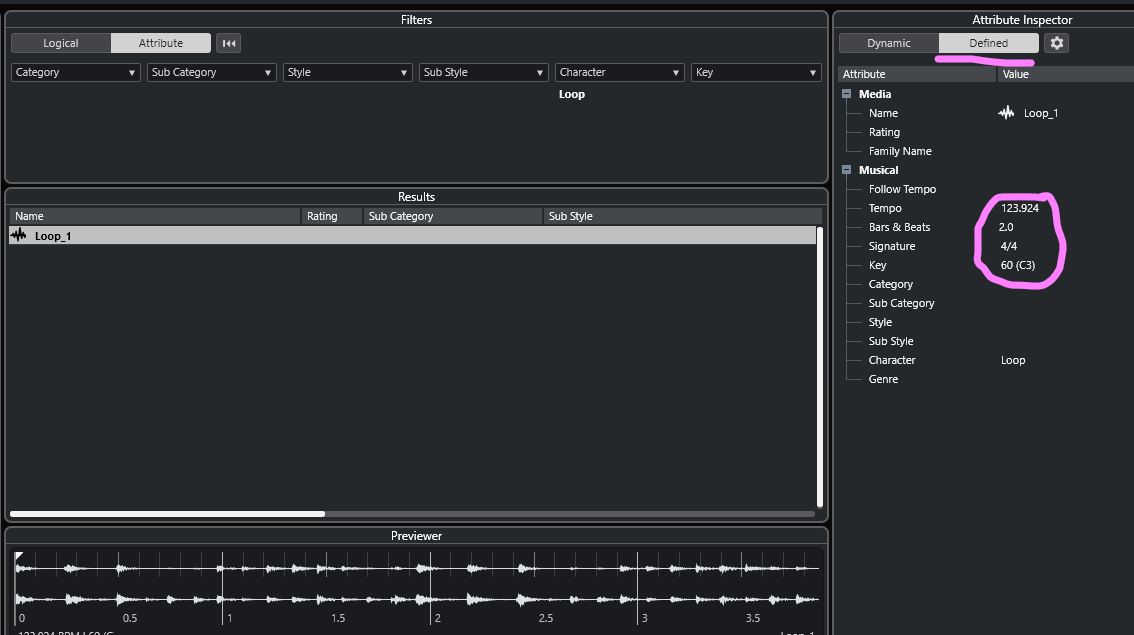1134x635 pixels.
Task: Switch filters to Logical mode
Action: click(61, 43)
